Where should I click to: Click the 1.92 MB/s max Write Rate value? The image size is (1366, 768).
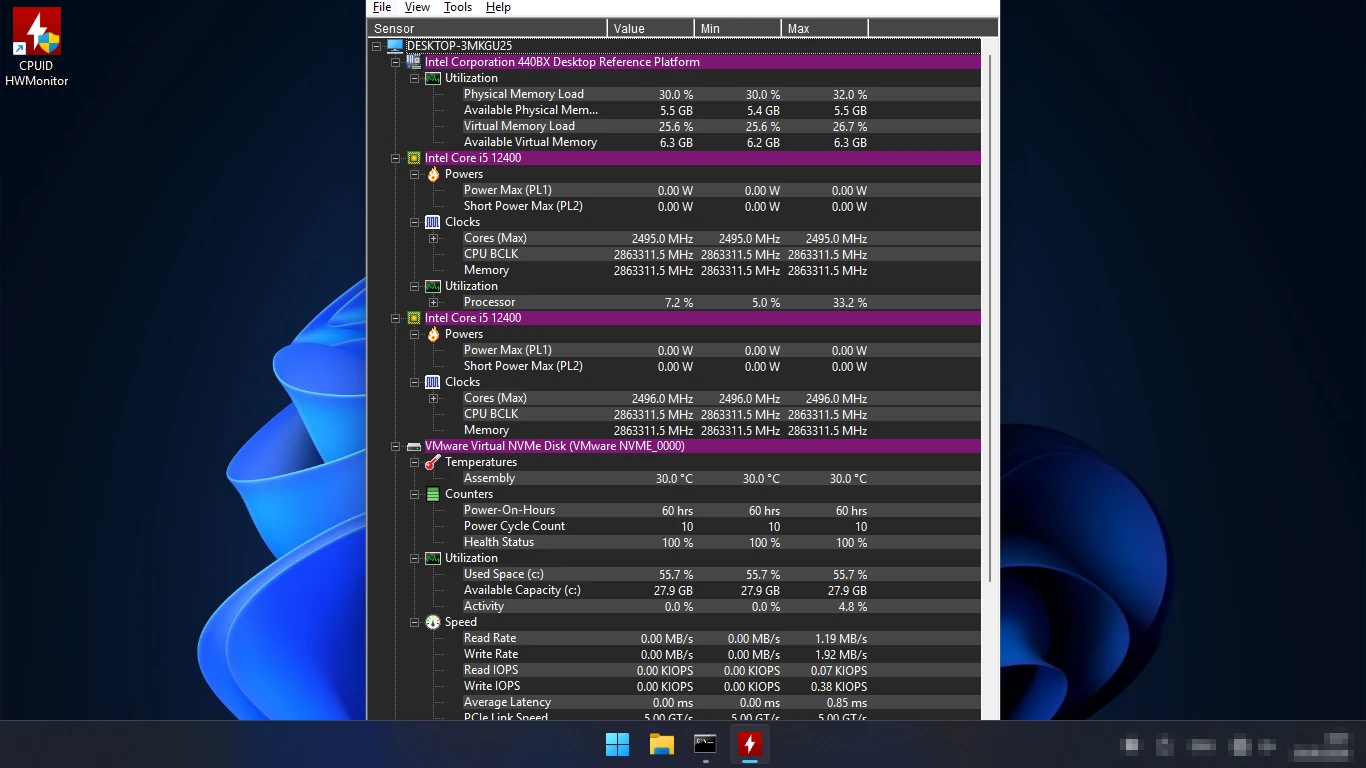pos(840,654)
